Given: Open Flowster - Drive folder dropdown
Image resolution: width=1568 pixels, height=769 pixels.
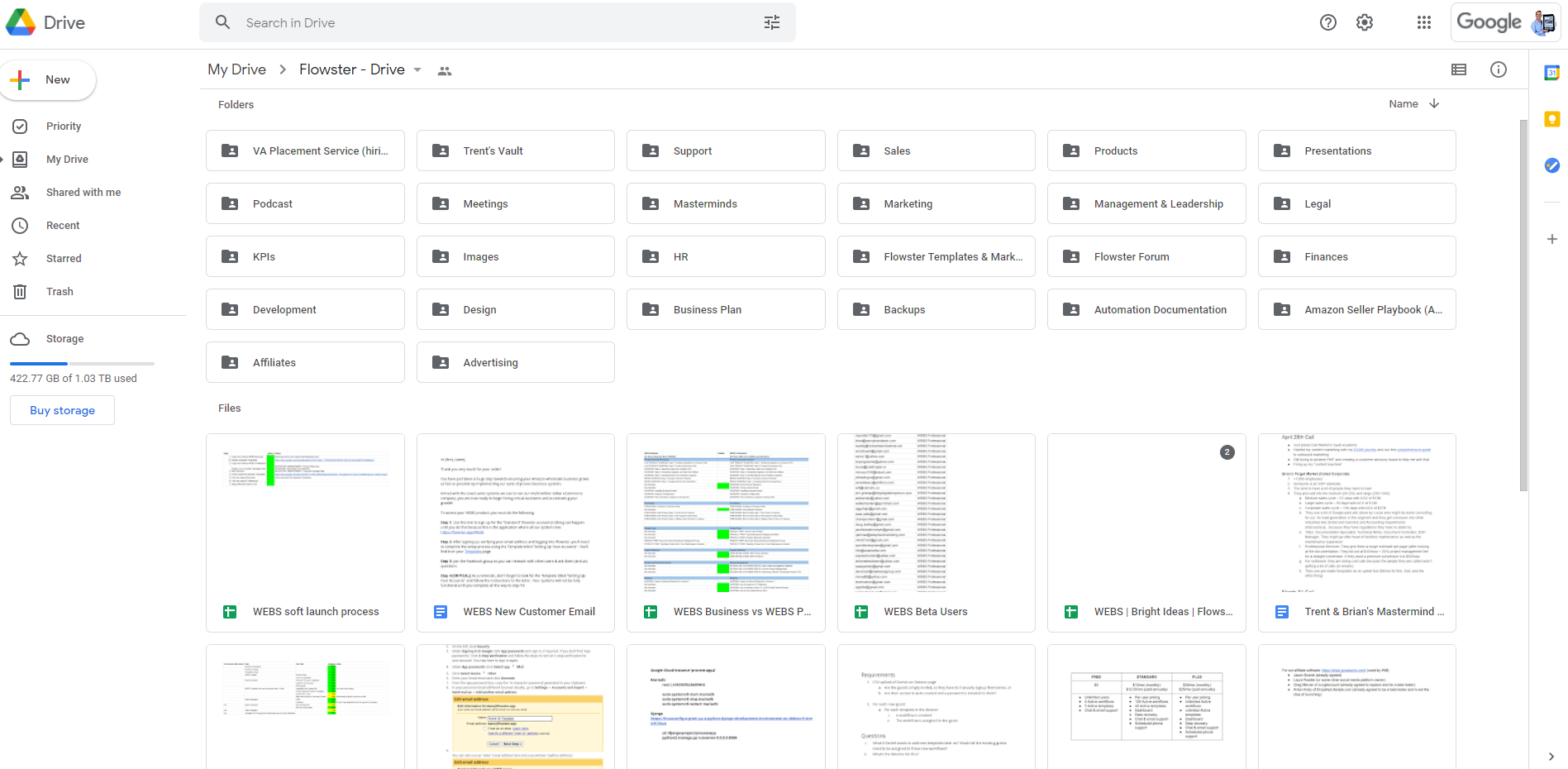Looking at the screenshot, I should coord(417,69).
